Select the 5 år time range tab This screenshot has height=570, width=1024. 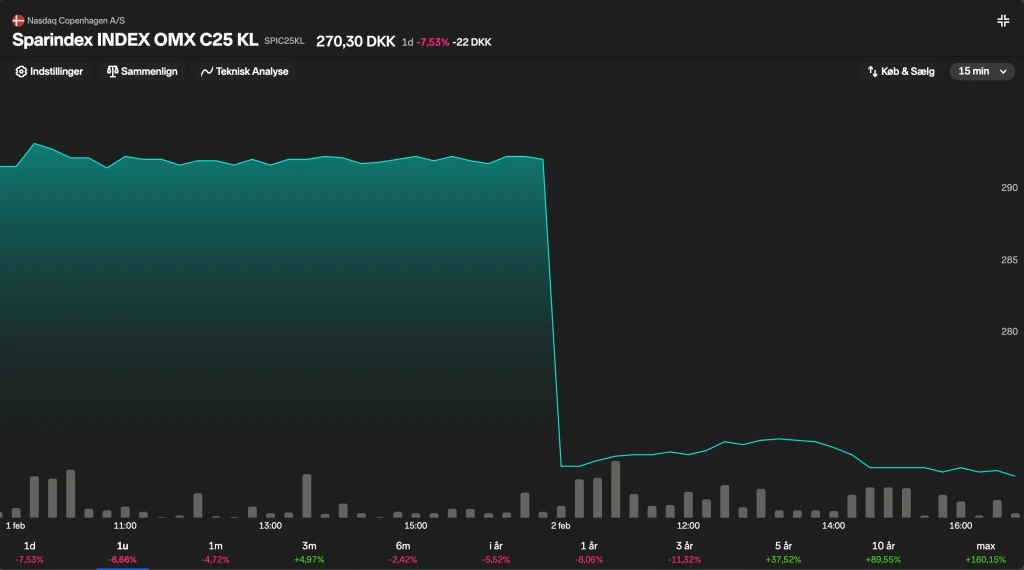pos(783,552)
